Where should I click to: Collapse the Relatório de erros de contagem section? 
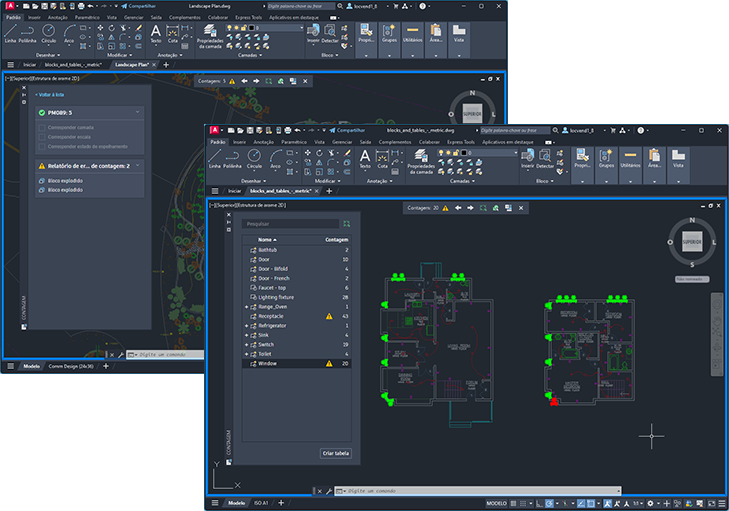[138, 166]
